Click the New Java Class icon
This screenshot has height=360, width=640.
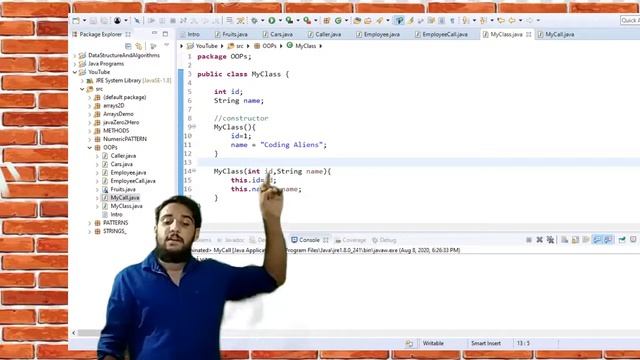(x=338, y=20)
